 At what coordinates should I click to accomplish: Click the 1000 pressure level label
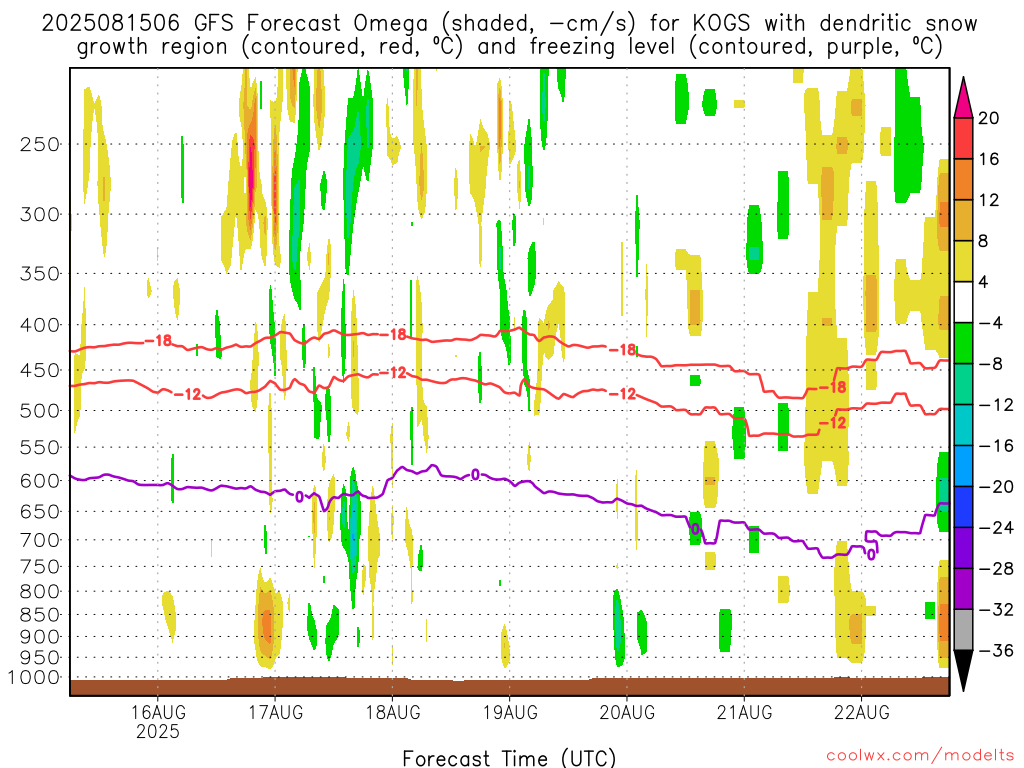(x=35, y=678)
